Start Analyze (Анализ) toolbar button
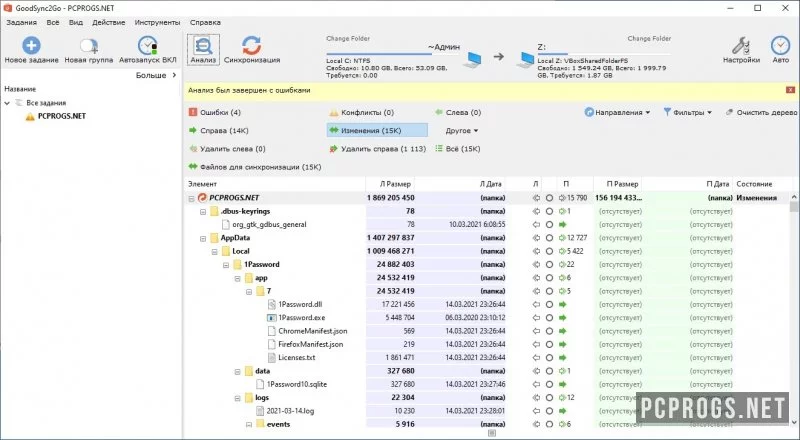The image size is (800, 440). point(203,50)
